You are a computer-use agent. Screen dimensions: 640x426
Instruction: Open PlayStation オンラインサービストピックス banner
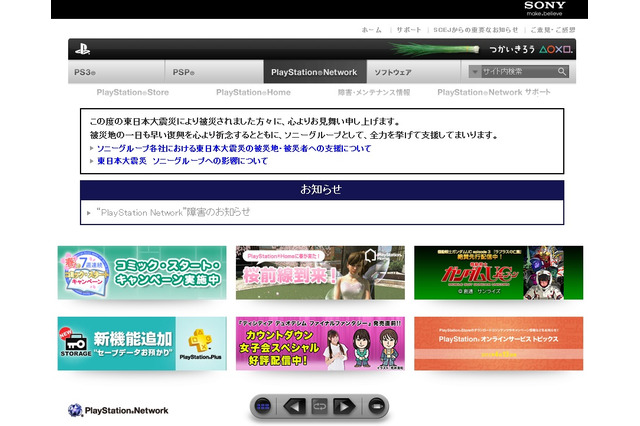pos(498,344)
